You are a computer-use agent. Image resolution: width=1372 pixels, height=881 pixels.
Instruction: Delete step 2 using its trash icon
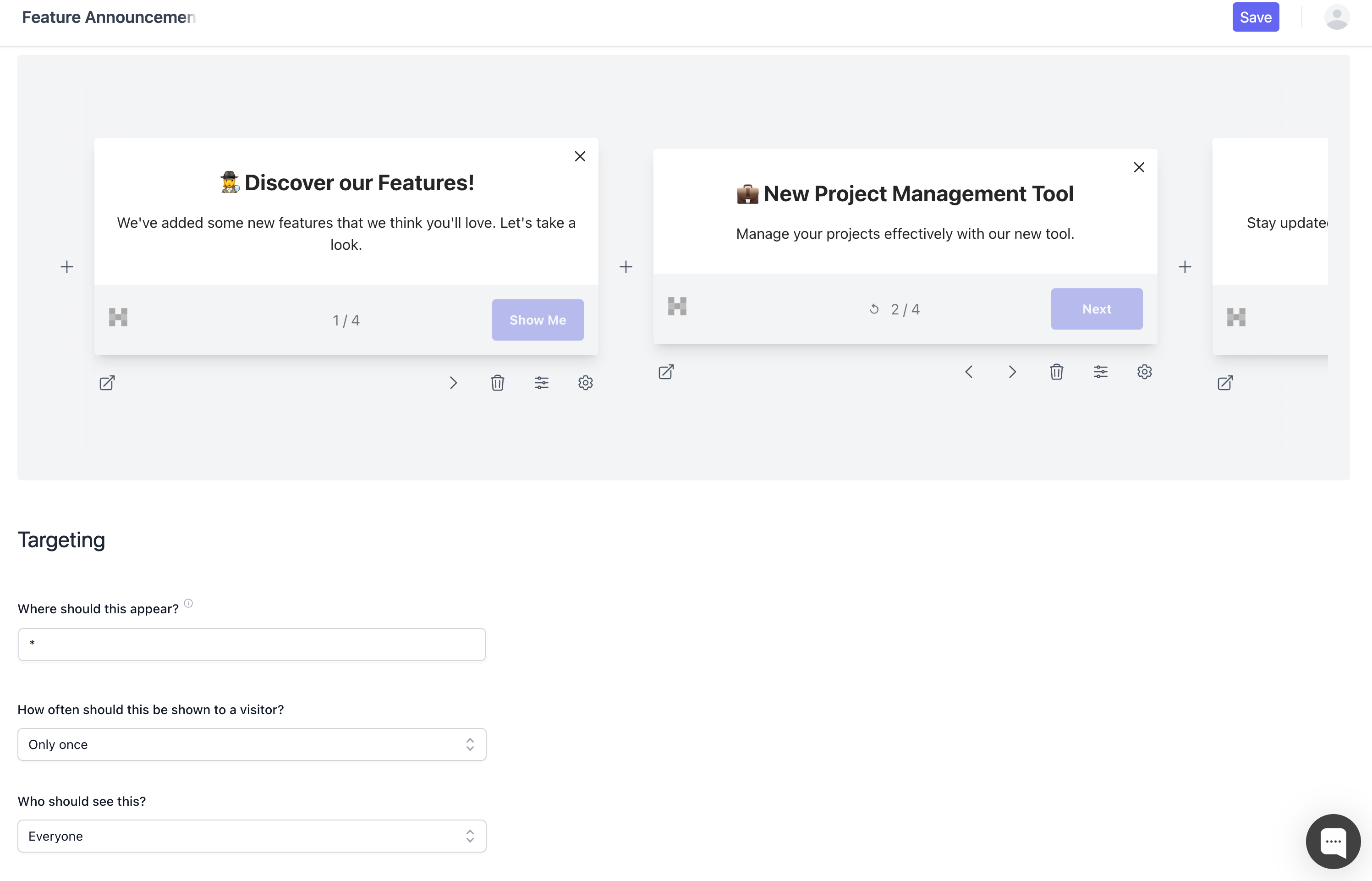(1056, 372)
